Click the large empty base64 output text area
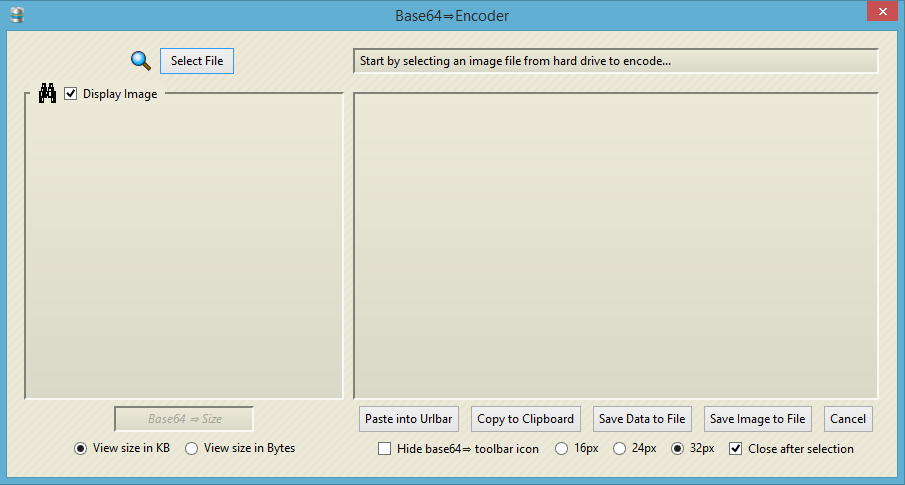The width and height of the screenshot is (905, 485). (x=615, y=246)
